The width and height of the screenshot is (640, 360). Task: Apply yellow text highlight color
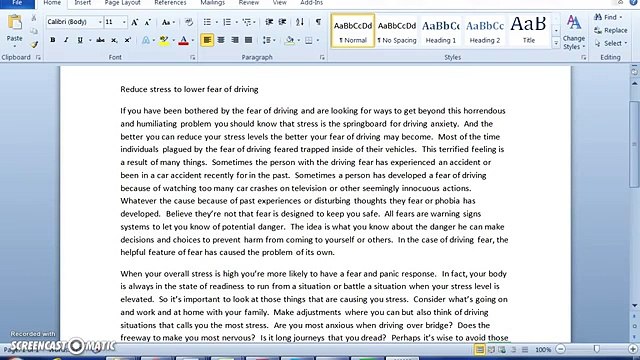(x=164, y=40)
